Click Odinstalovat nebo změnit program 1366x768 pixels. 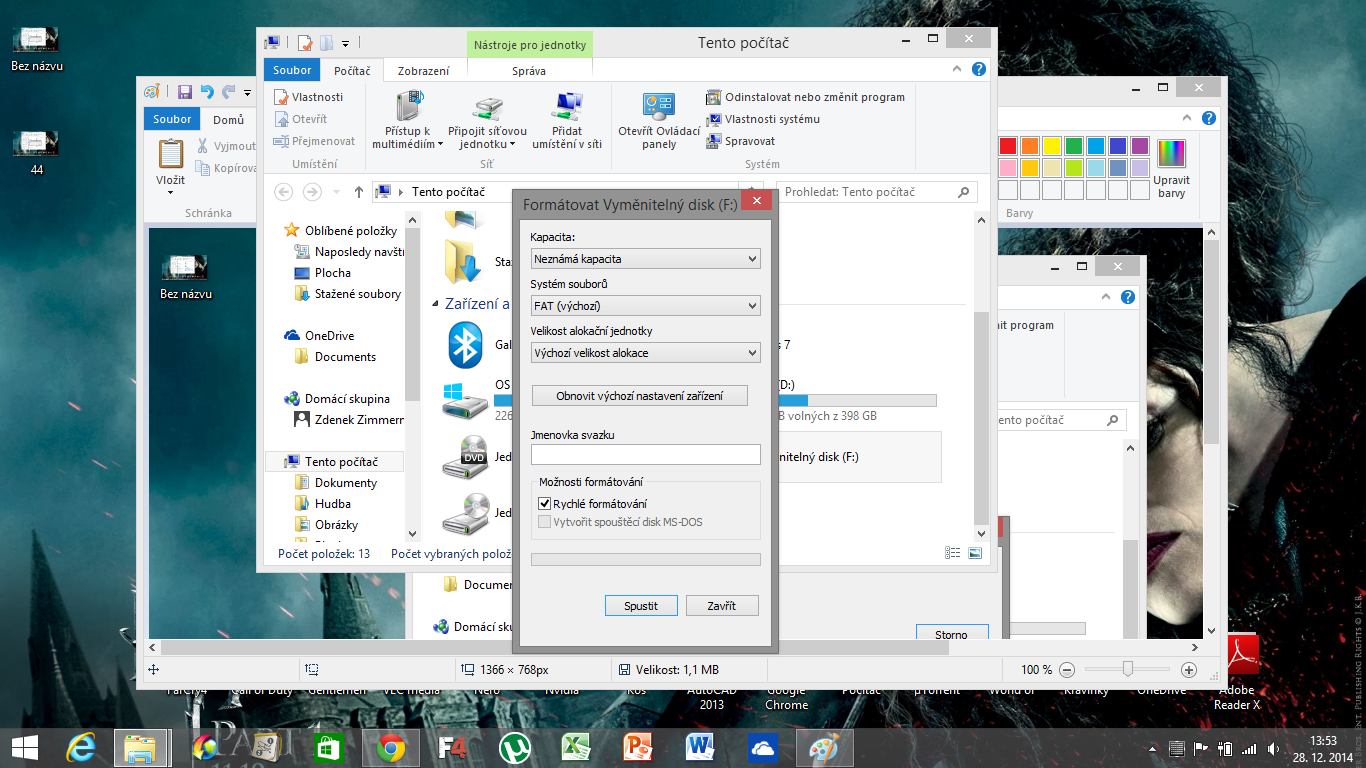(x=806, y=97)
